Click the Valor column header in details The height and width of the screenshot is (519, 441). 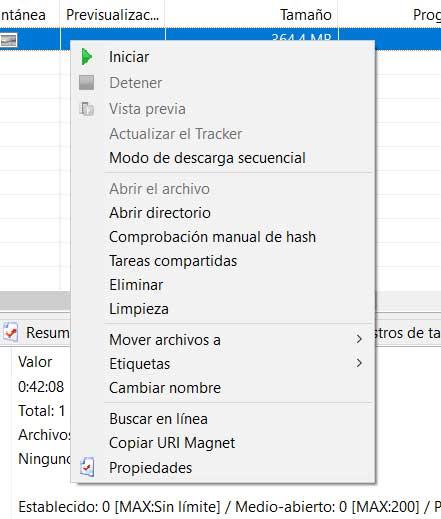[x=35, y=362]
